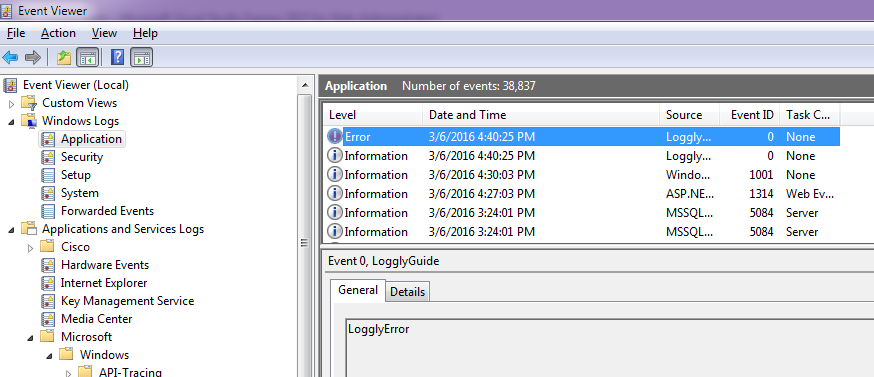Click the Up One Level folder icon

pyautogui.click(x=64, y=57)
